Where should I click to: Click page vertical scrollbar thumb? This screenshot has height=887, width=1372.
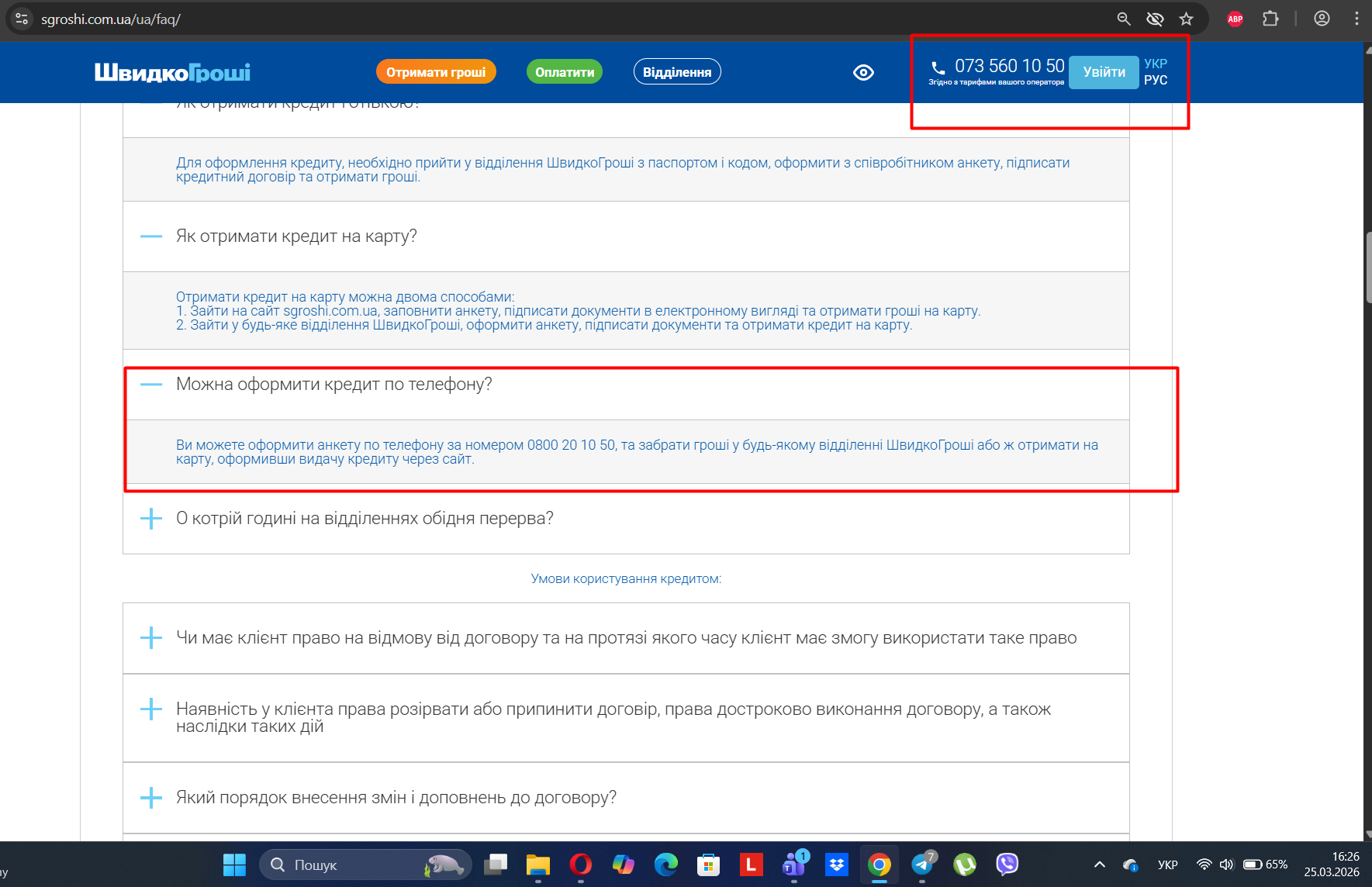pyautogui.click(x=1368, y=267)
